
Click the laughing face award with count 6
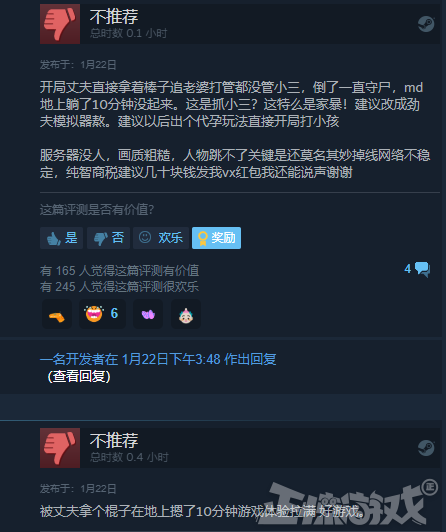(102, 314)
